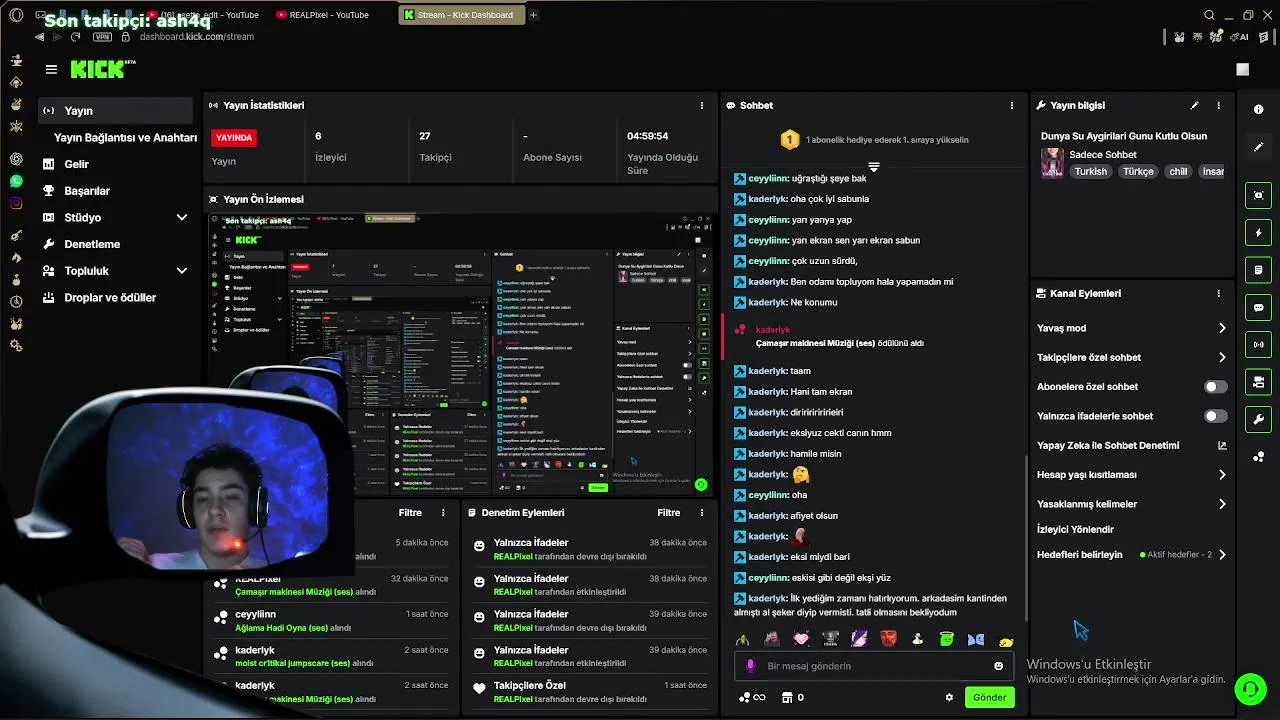This screenshot has width=1280, height=720.
Task: Click the channel points infinity icon
Action: [752, 697]
